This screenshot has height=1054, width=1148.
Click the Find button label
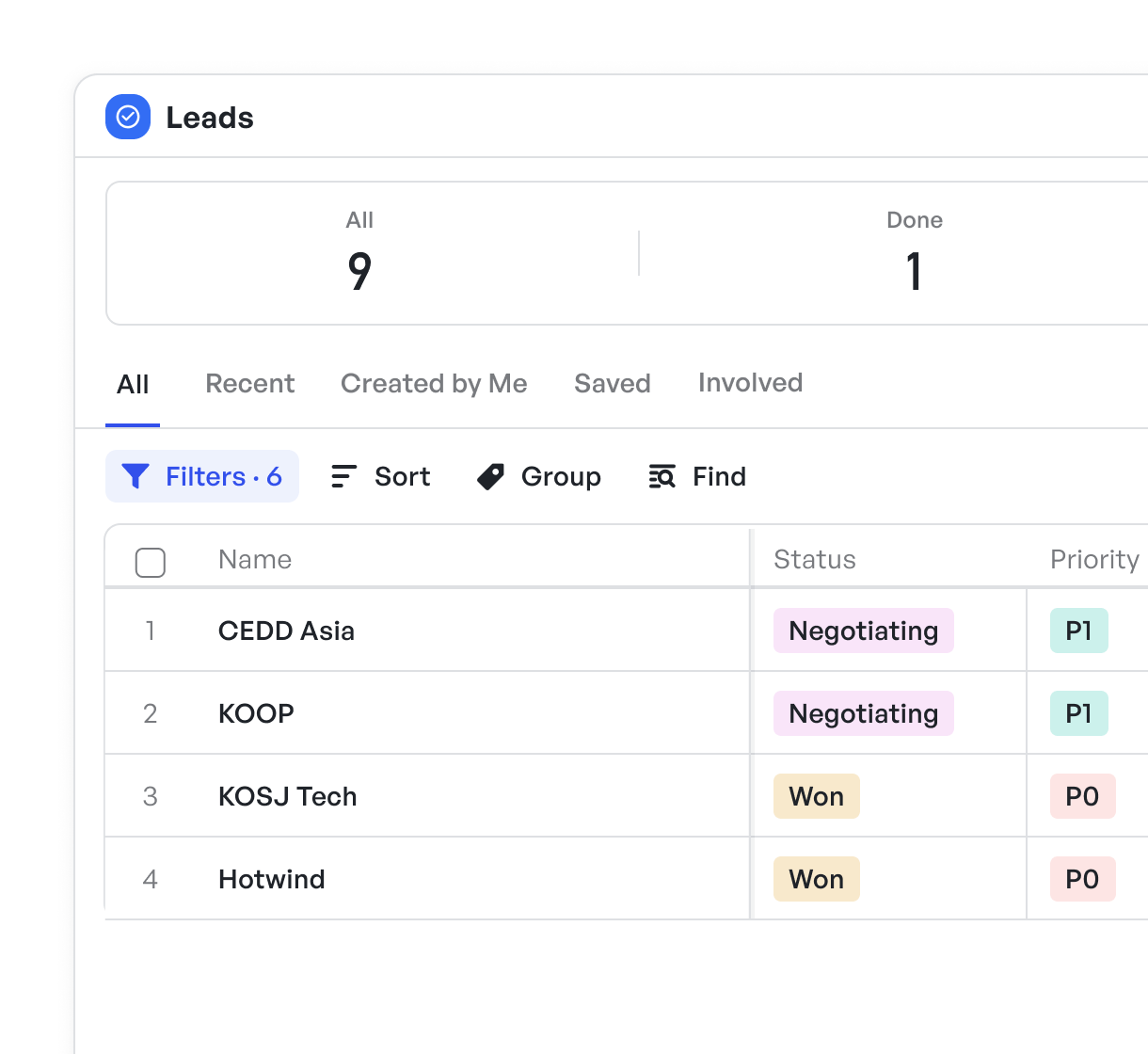point(719,477)
